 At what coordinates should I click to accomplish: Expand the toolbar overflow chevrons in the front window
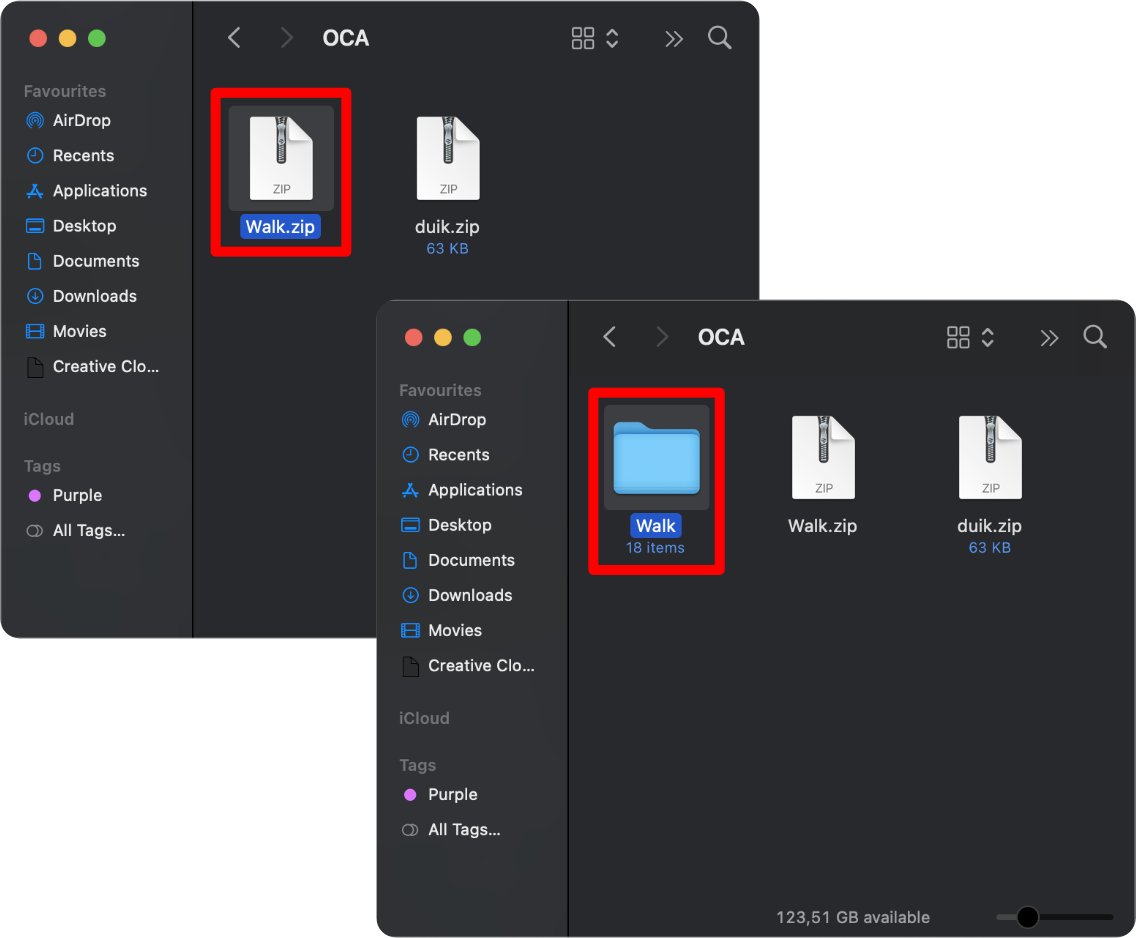(1048, 337)
